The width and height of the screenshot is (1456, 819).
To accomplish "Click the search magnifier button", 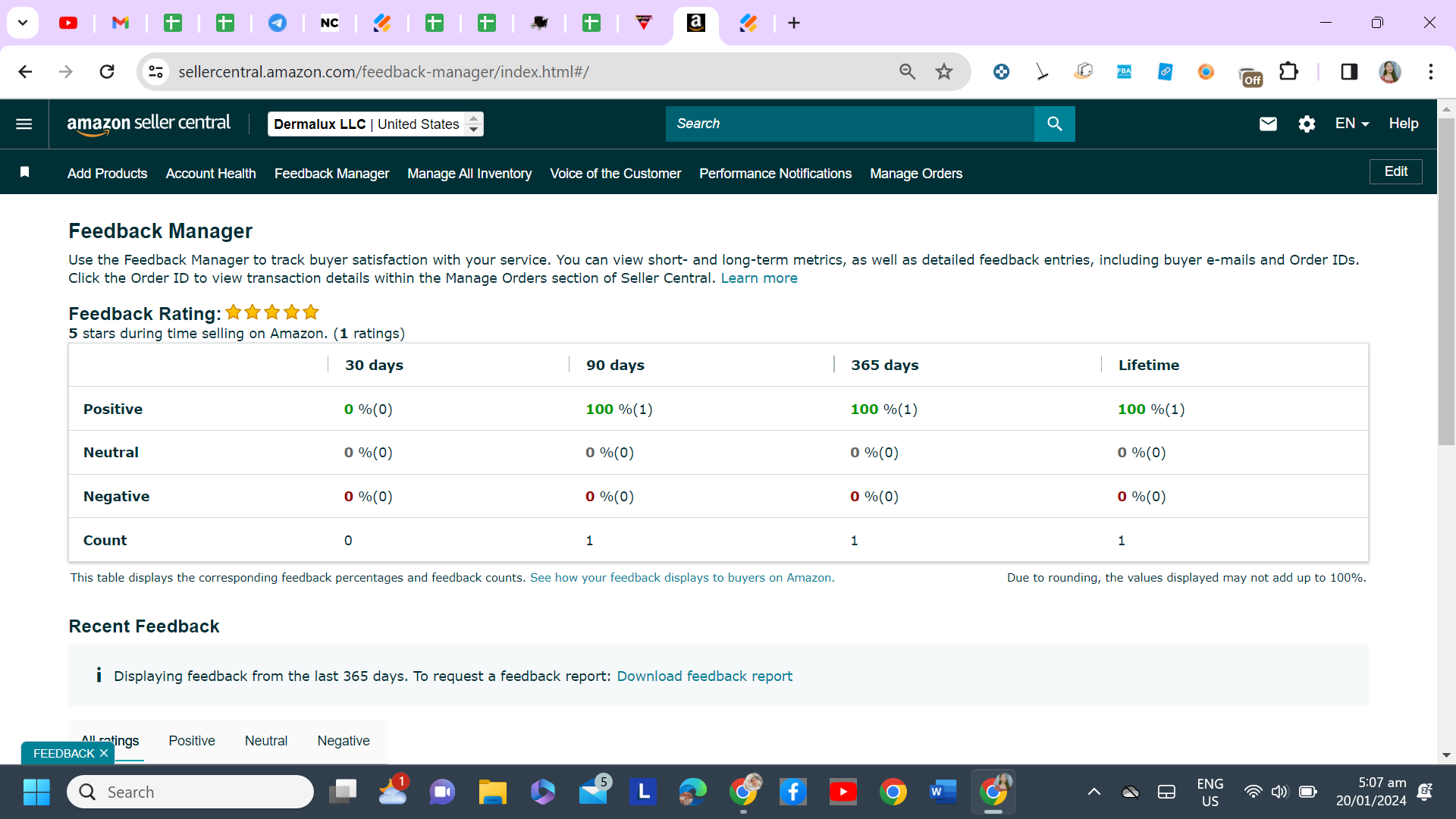I will (1054, 124).
